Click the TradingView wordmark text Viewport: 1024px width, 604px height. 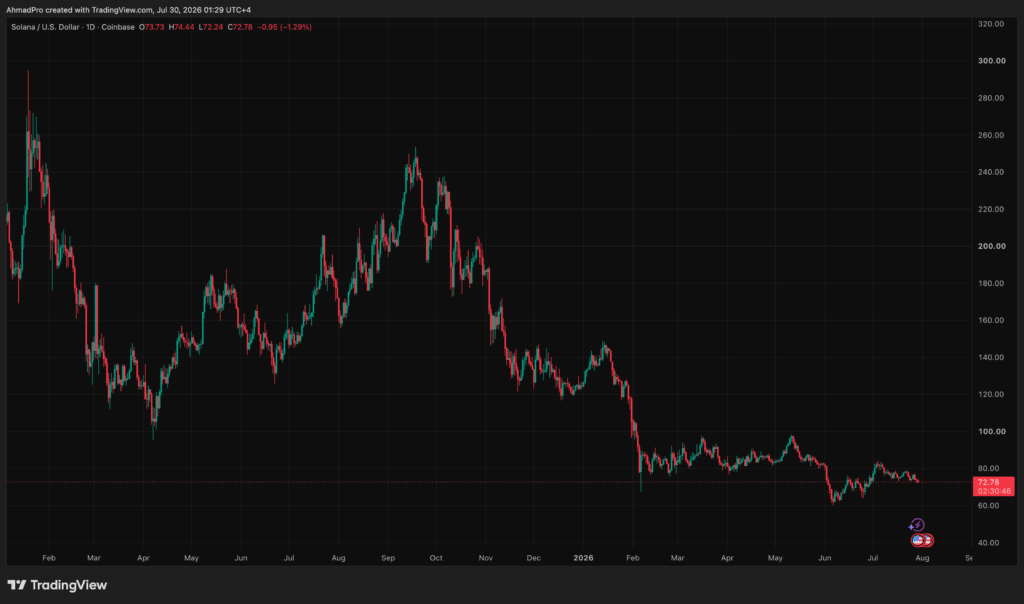pyautogui.click(x=69, y=585)
